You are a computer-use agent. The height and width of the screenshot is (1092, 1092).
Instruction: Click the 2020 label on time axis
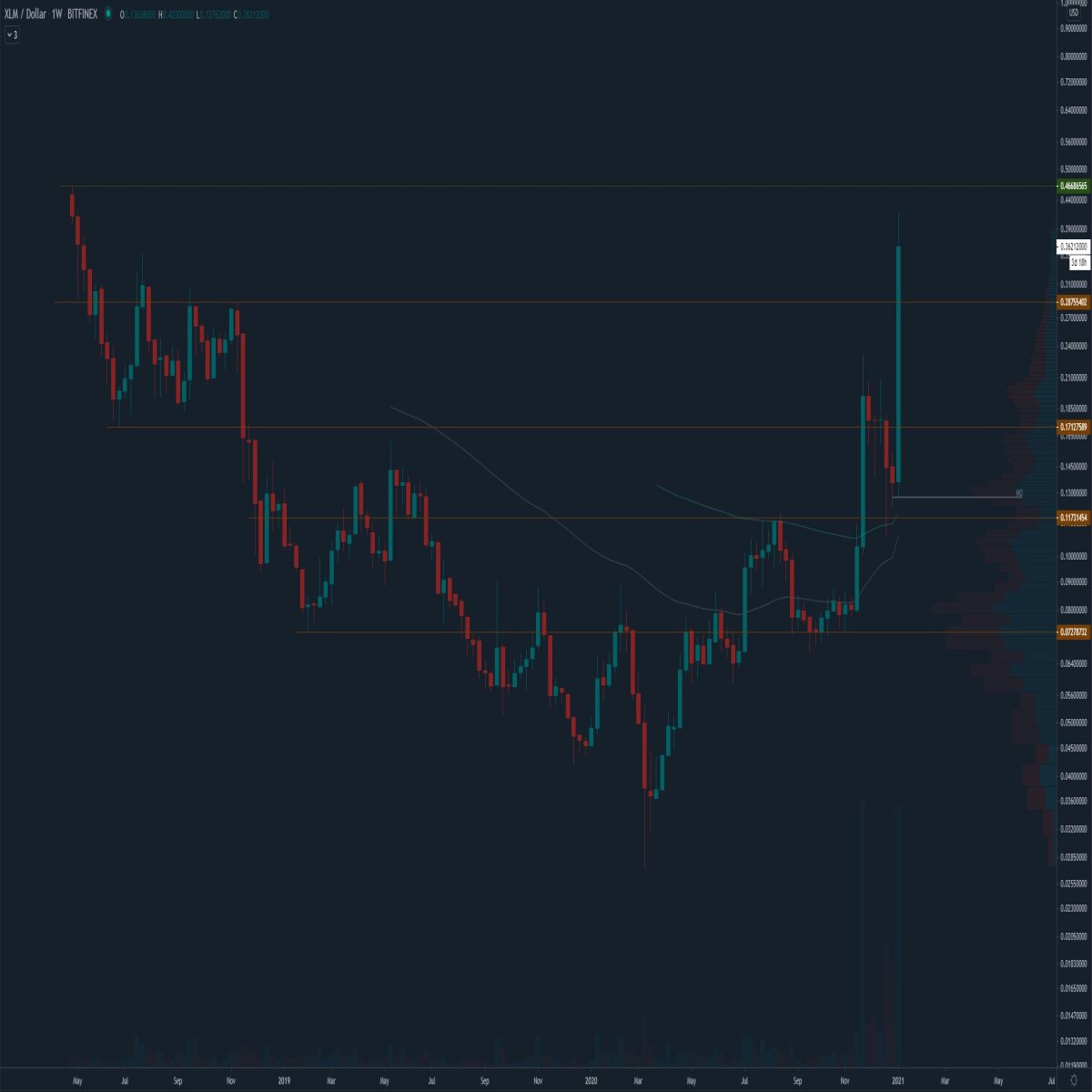point(591,1081)
